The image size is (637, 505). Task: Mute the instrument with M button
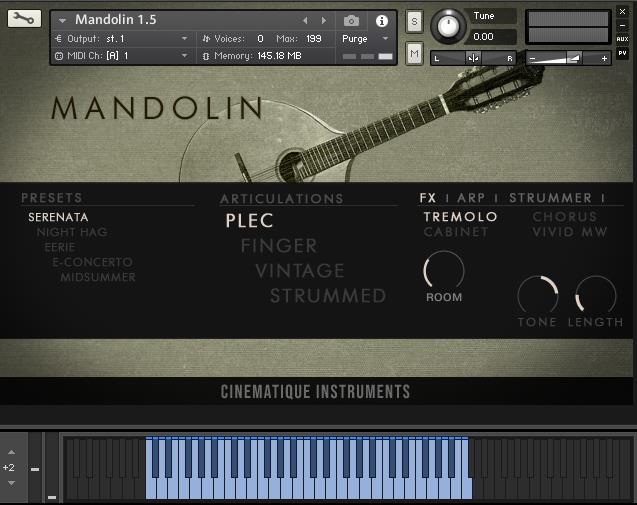(414, 53)
